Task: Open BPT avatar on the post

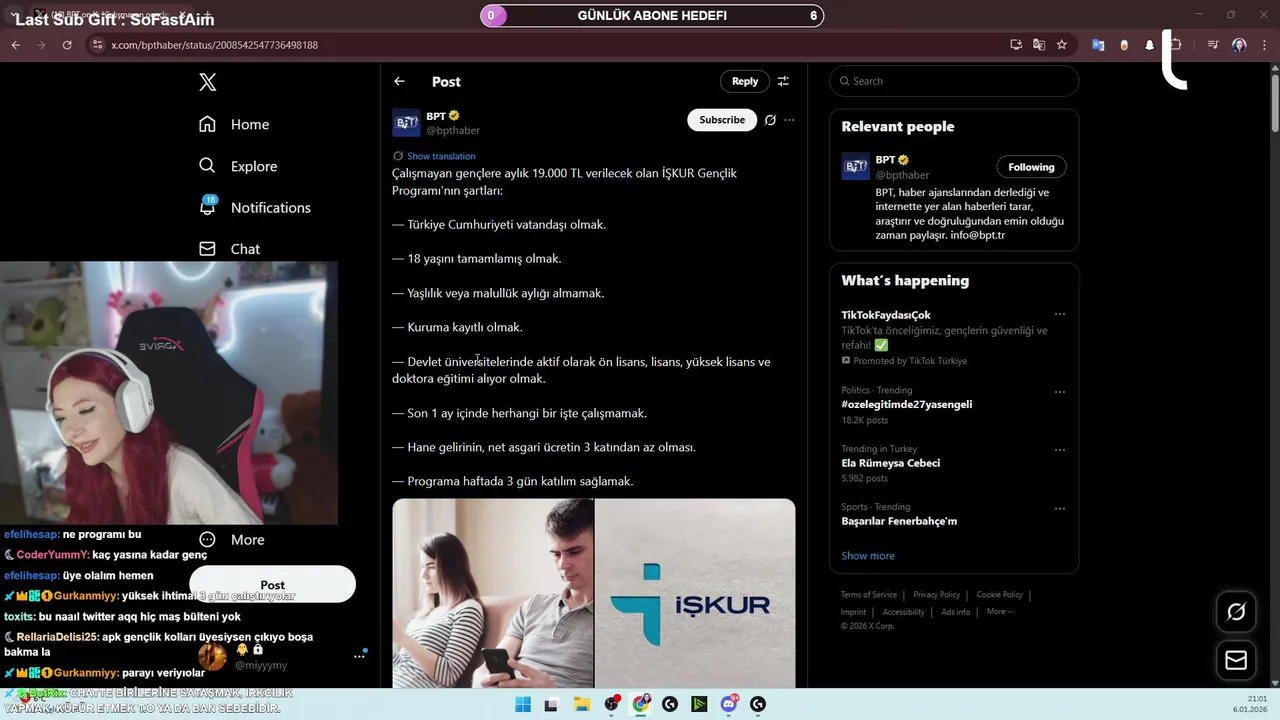Action: coord(406,123)
